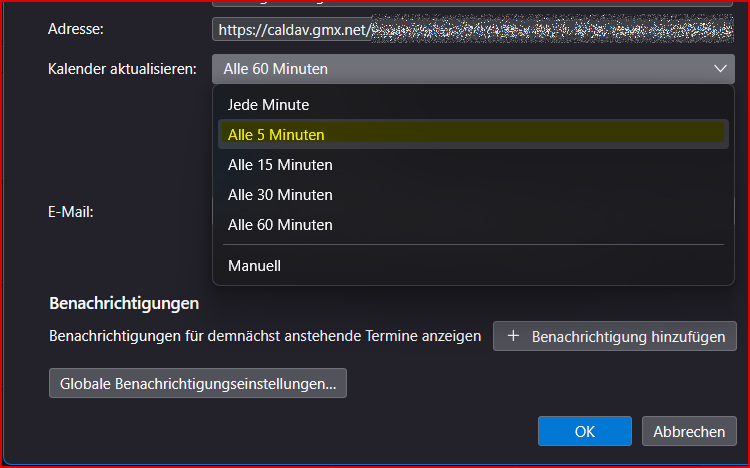Viewport: 750px width, 468px height.
Task: Choose the Manuell refresh option
Action: pos(473,266)
